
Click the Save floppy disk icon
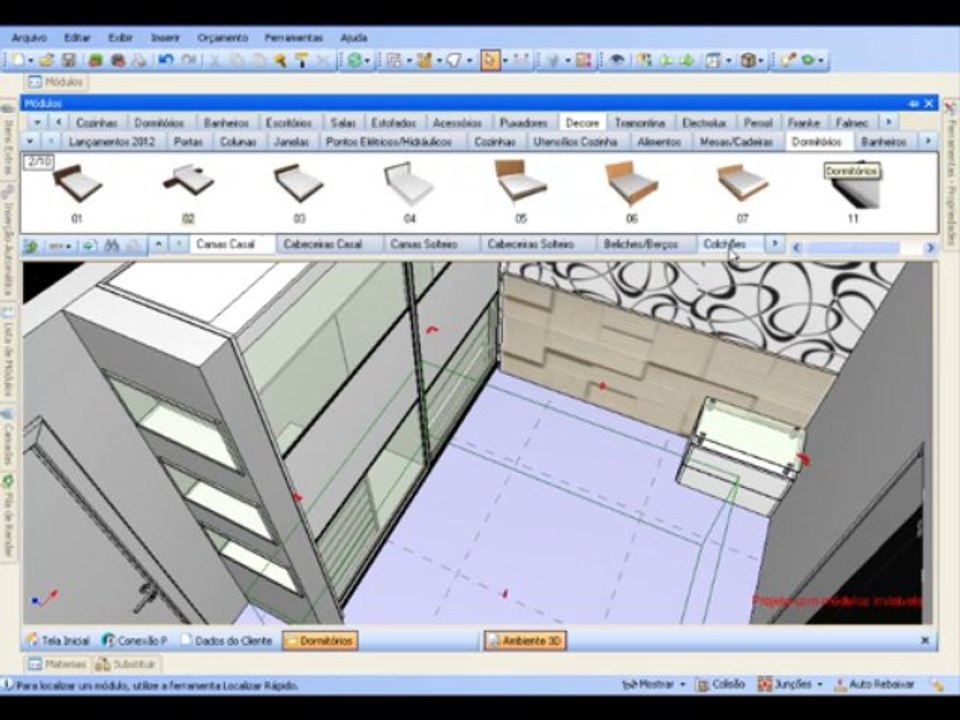click(x=69, y=60)
